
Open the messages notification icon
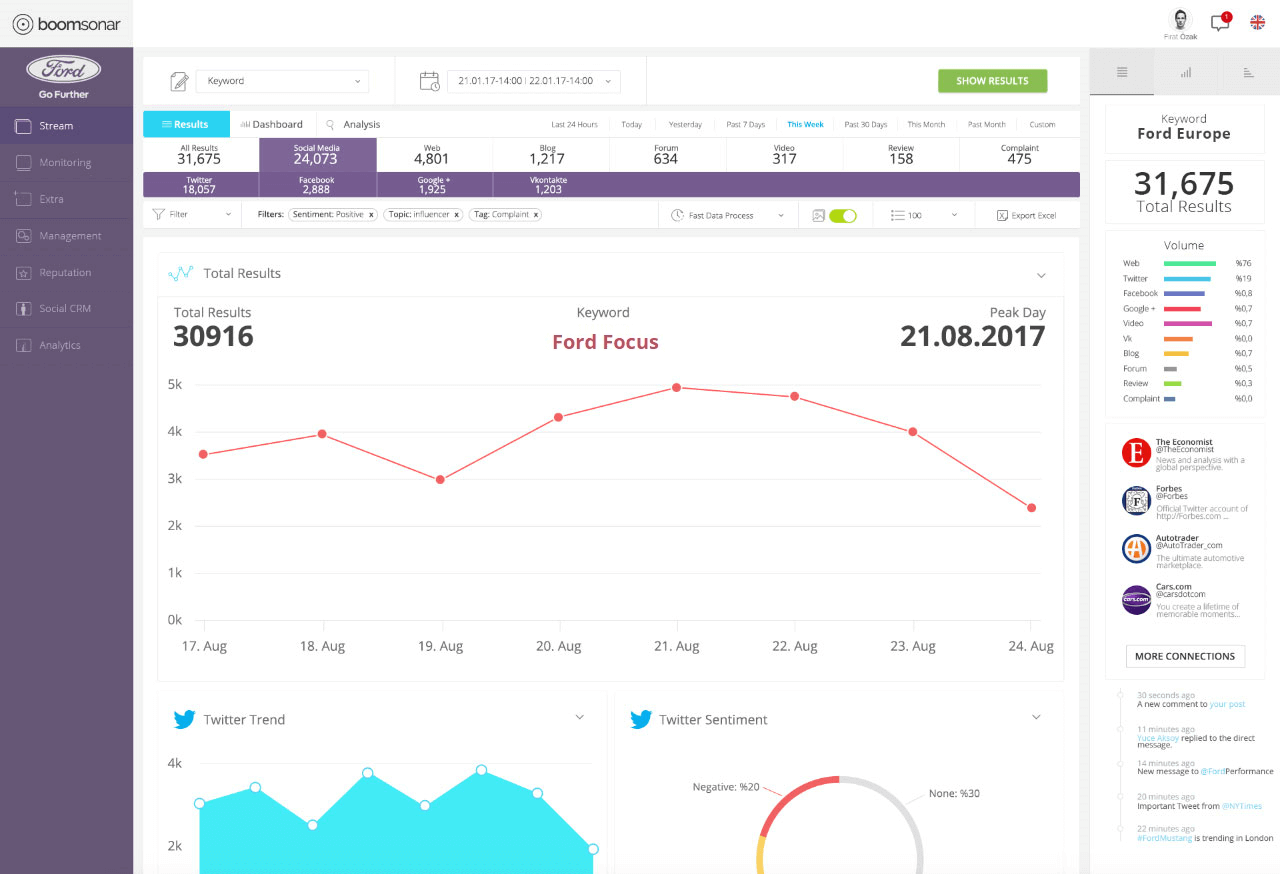pyautogui.click(x=1220, y=22)
